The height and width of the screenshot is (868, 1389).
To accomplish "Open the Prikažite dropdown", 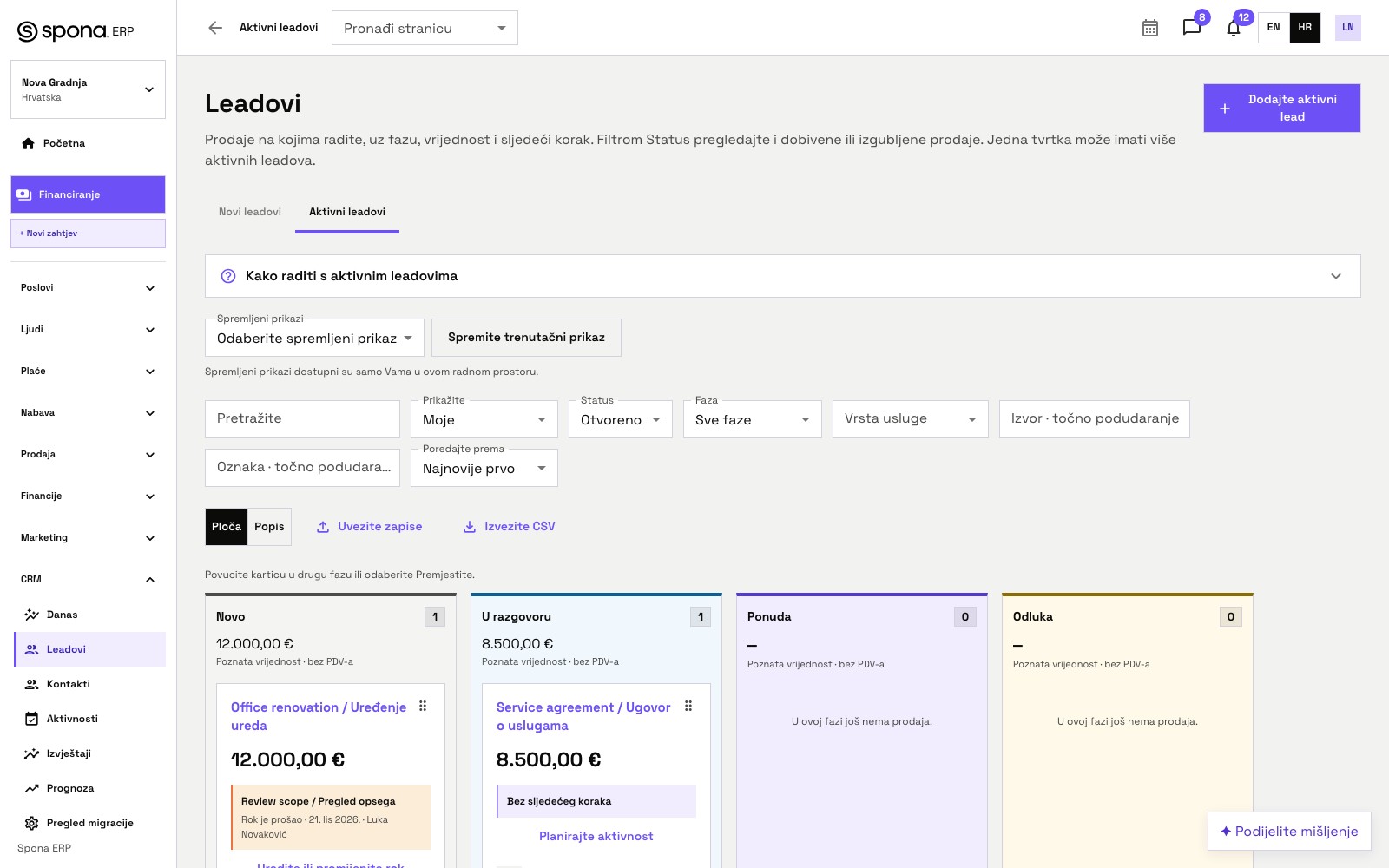I will click(484, 419).
